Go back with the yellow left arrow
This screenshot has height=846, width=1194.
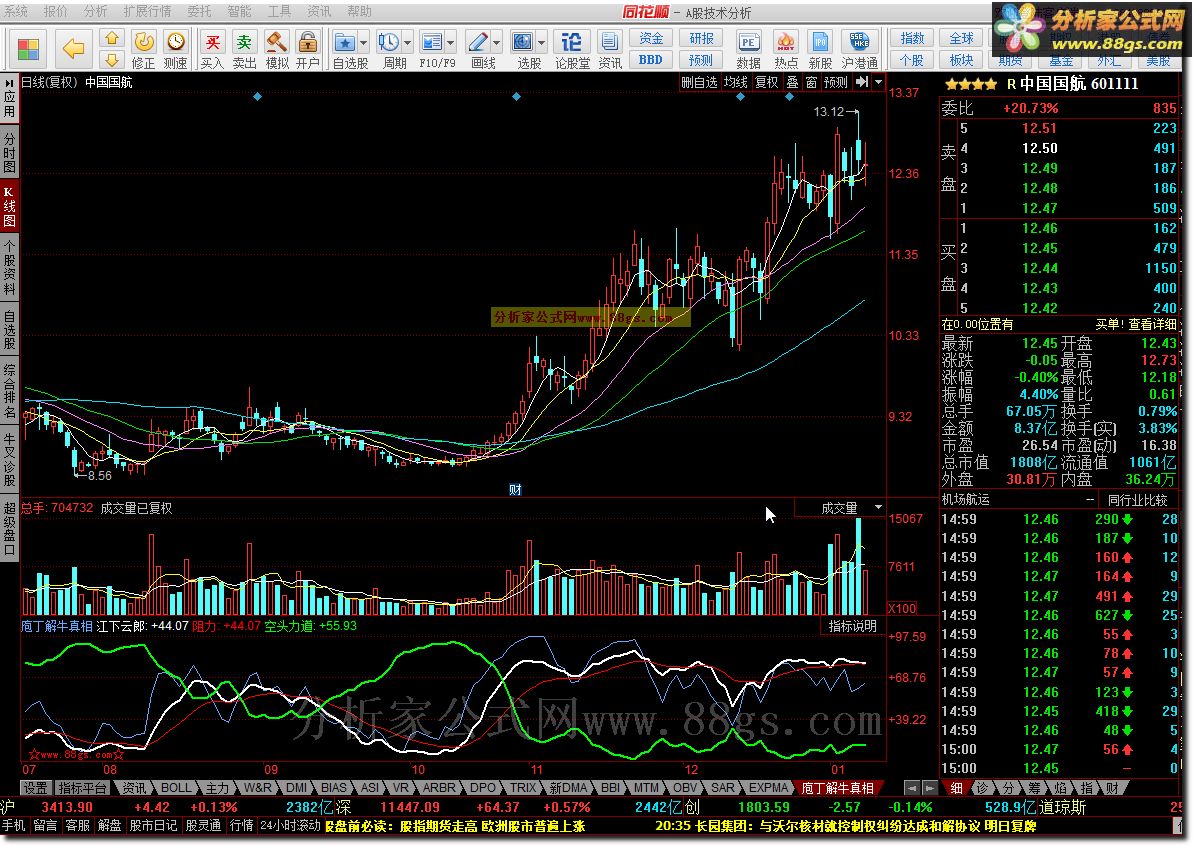tap(73, 49)
